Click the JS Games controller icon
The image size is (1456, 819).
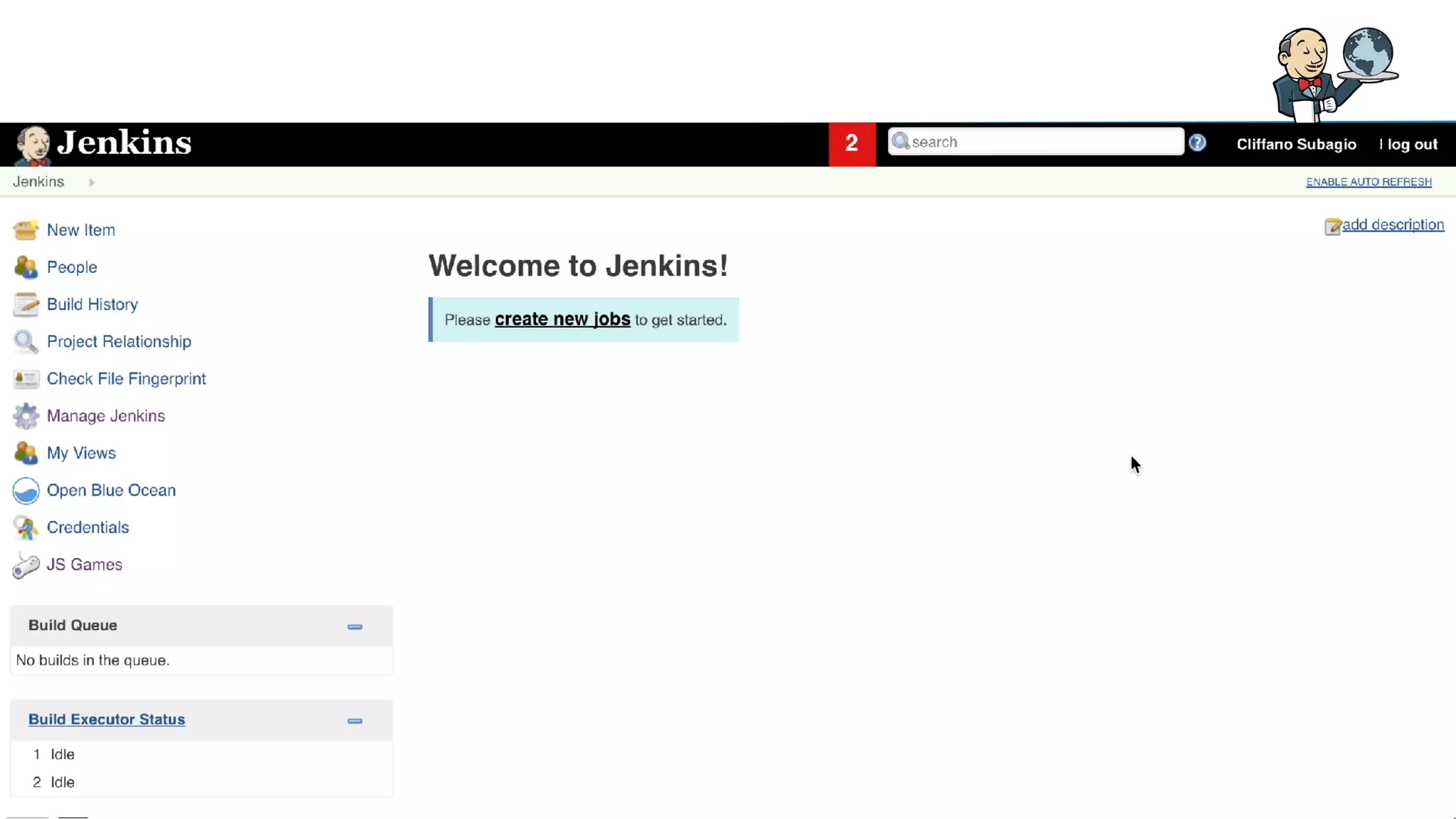pyautogui.click(x=26, y=565)
